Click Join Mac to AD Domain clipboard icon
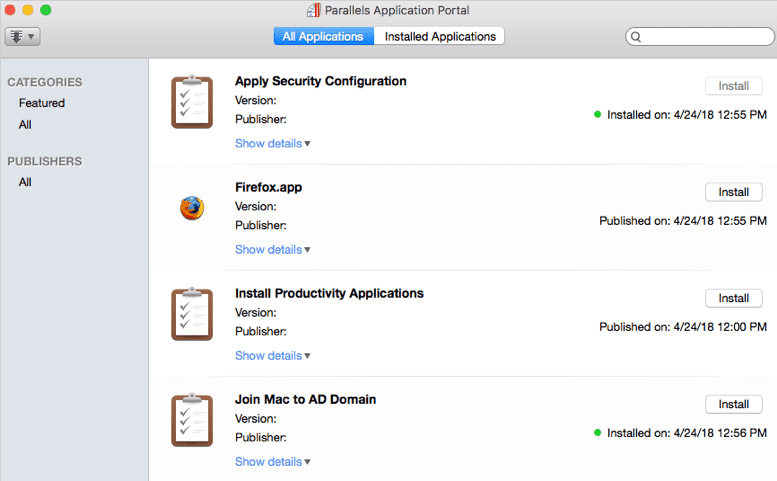The height and width of the screenshot is (481, 777). click(192, 420)
